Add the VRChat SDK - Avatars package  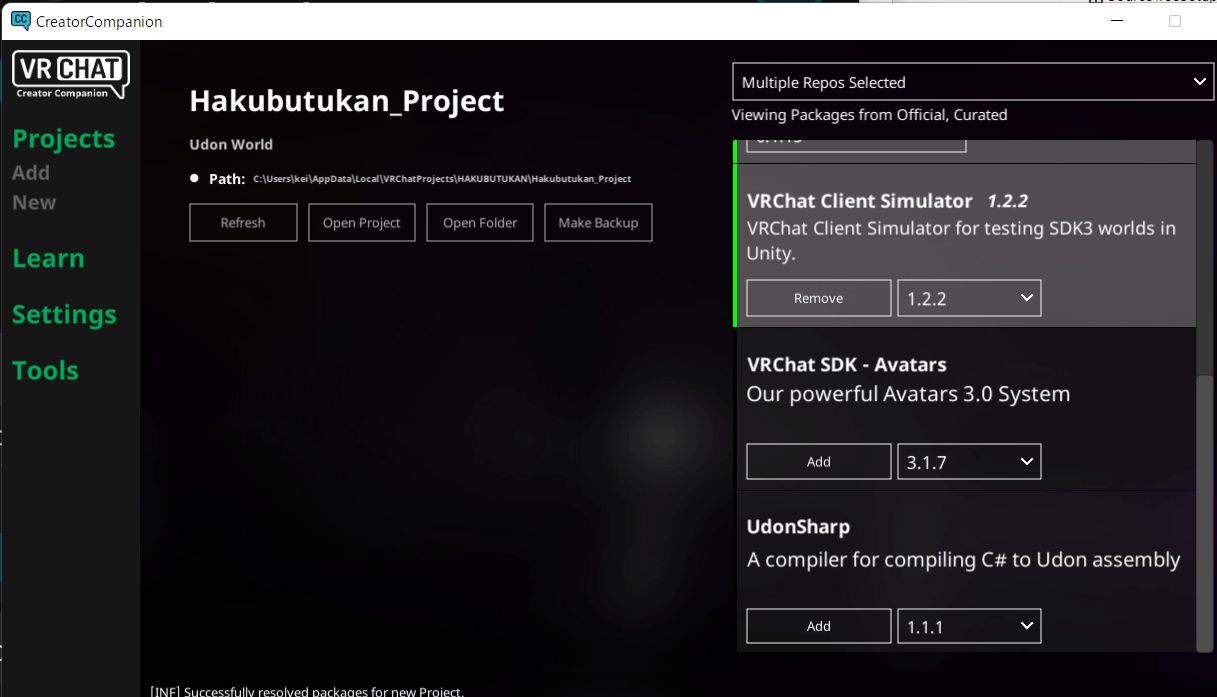pyautogui.click(x=819, y=462)
